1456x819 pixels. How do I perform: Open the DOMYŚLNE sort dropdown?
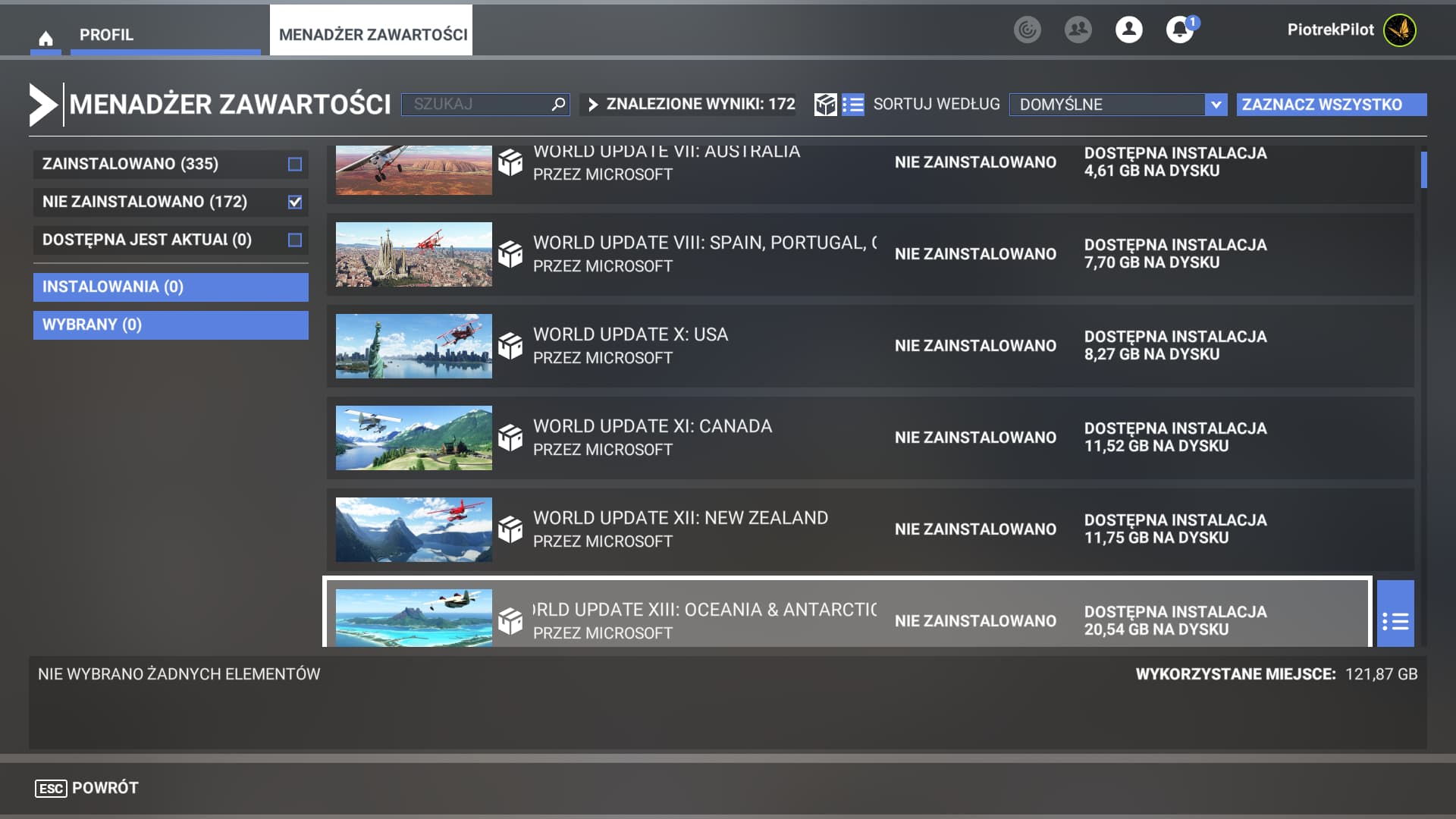point(1118,104)
